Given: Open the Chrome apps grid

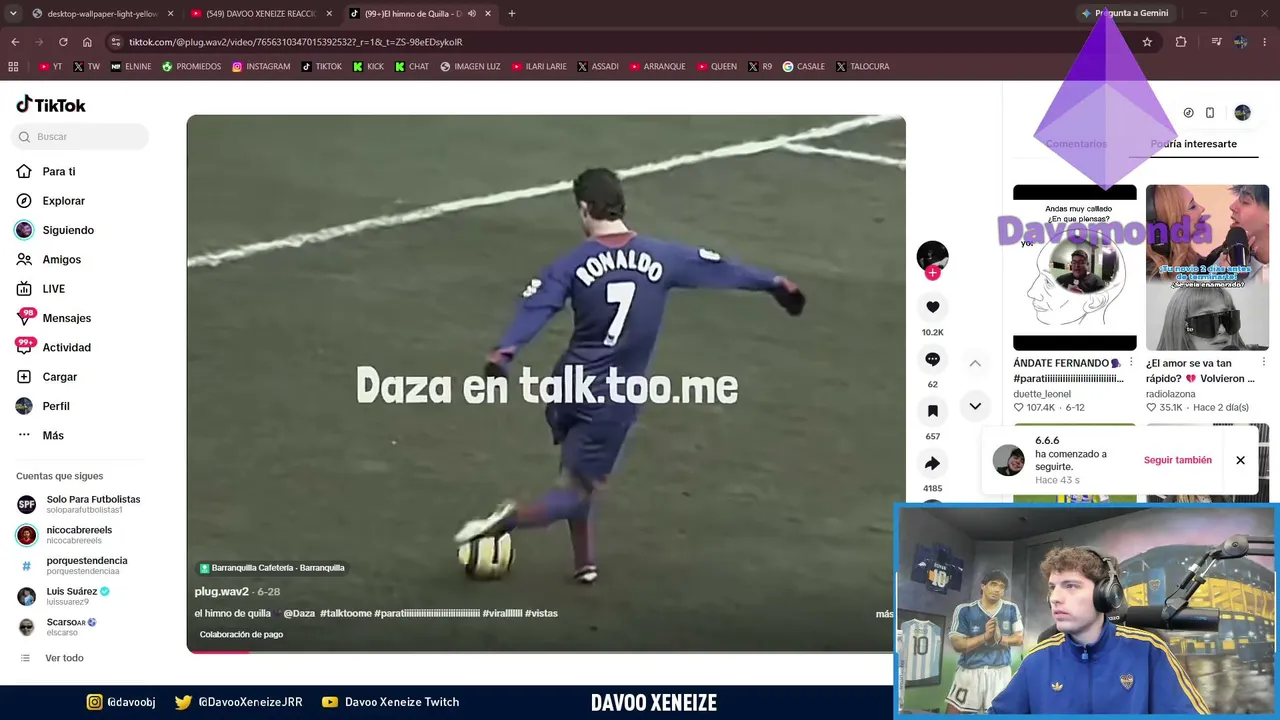Looking at the screenshot, I should 13,67.
